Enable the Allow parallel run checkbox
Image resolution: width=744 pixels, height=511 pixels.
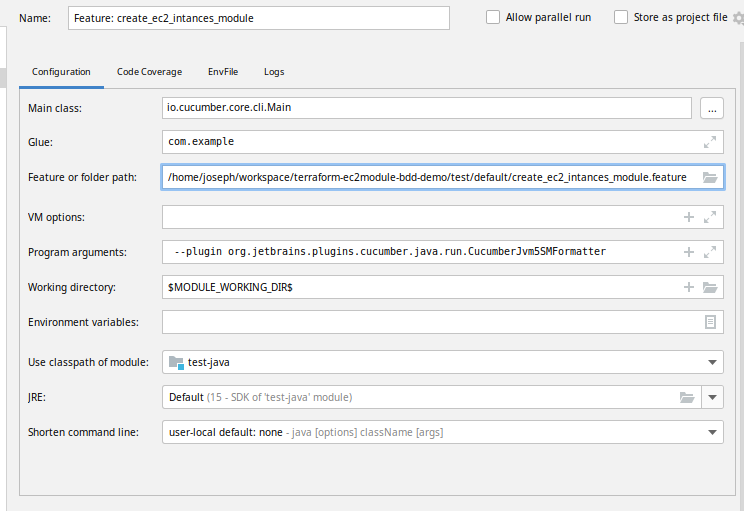click(493, 17)
